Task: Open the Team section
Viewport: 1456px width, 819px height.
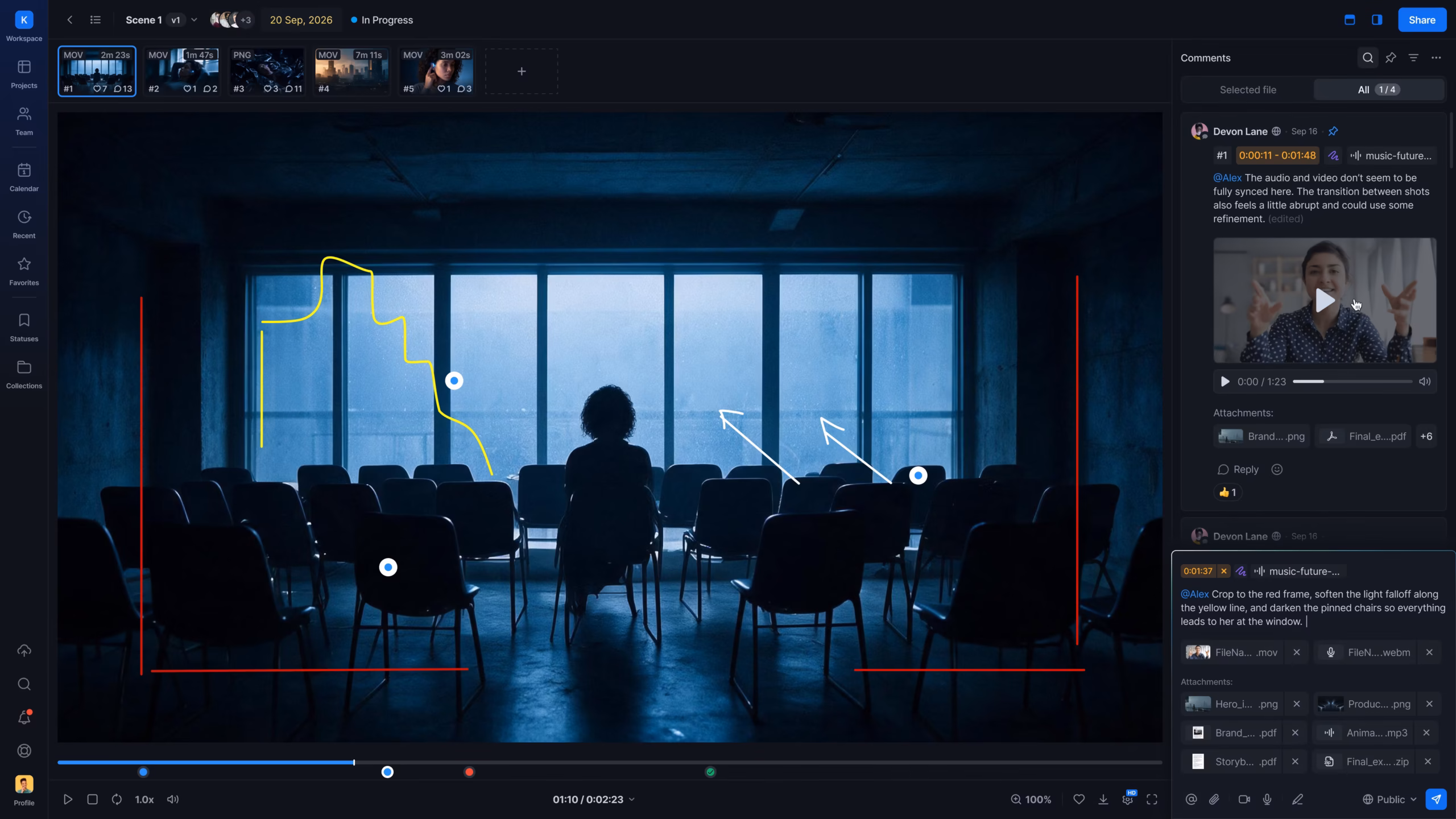Action: 24,122
